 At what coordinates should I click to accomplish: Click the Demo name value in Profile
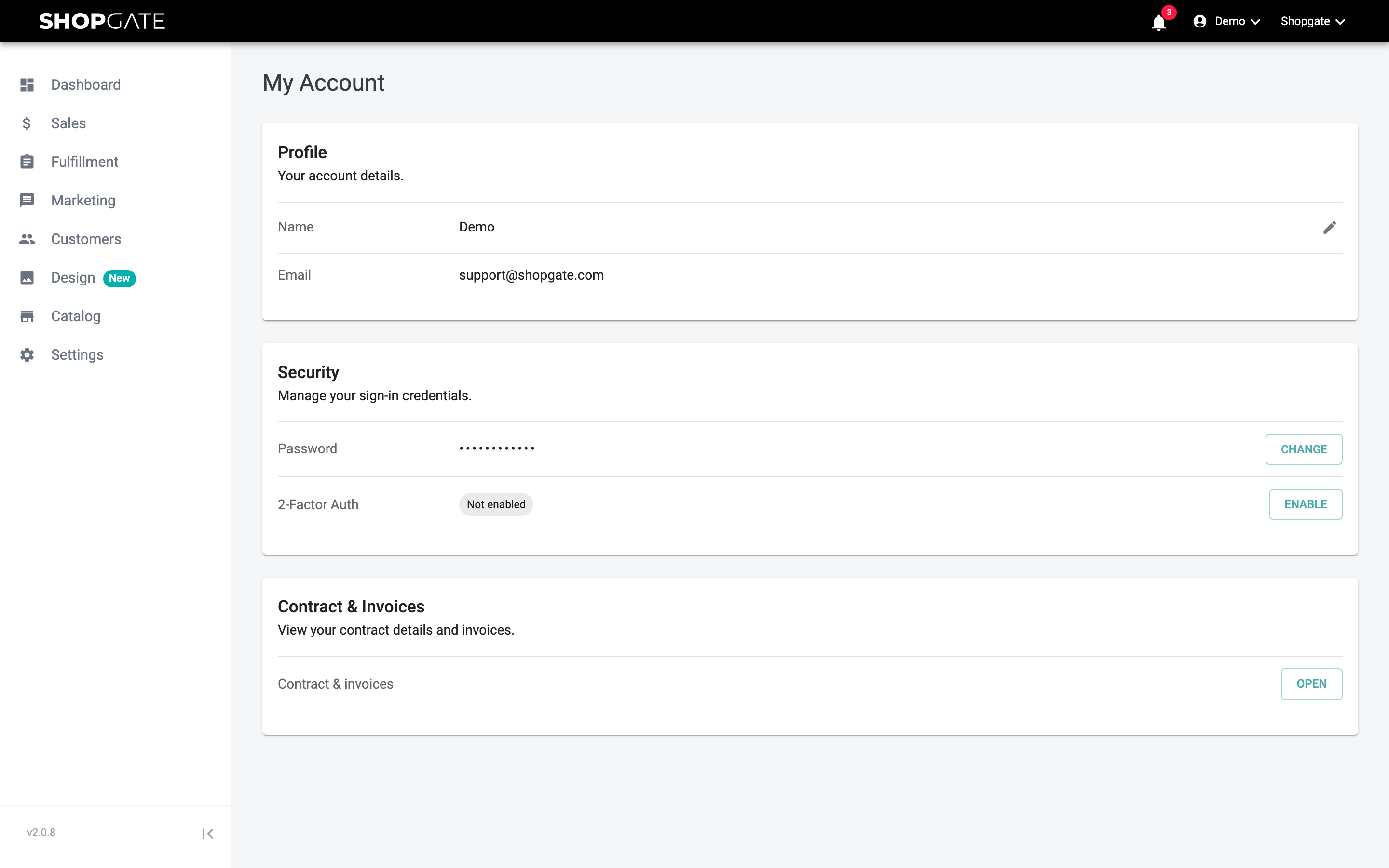[477, 227]
